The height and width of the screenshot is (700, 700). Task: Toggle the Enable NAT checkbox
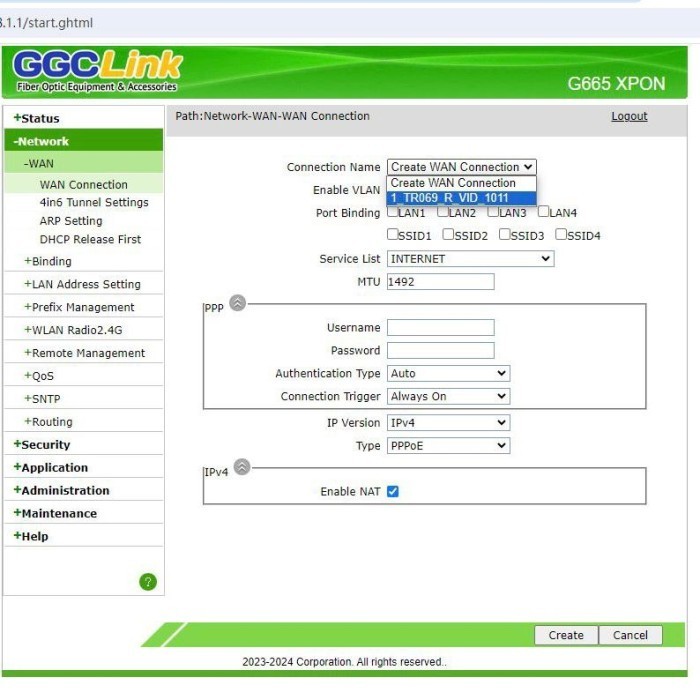click(393, 491)
